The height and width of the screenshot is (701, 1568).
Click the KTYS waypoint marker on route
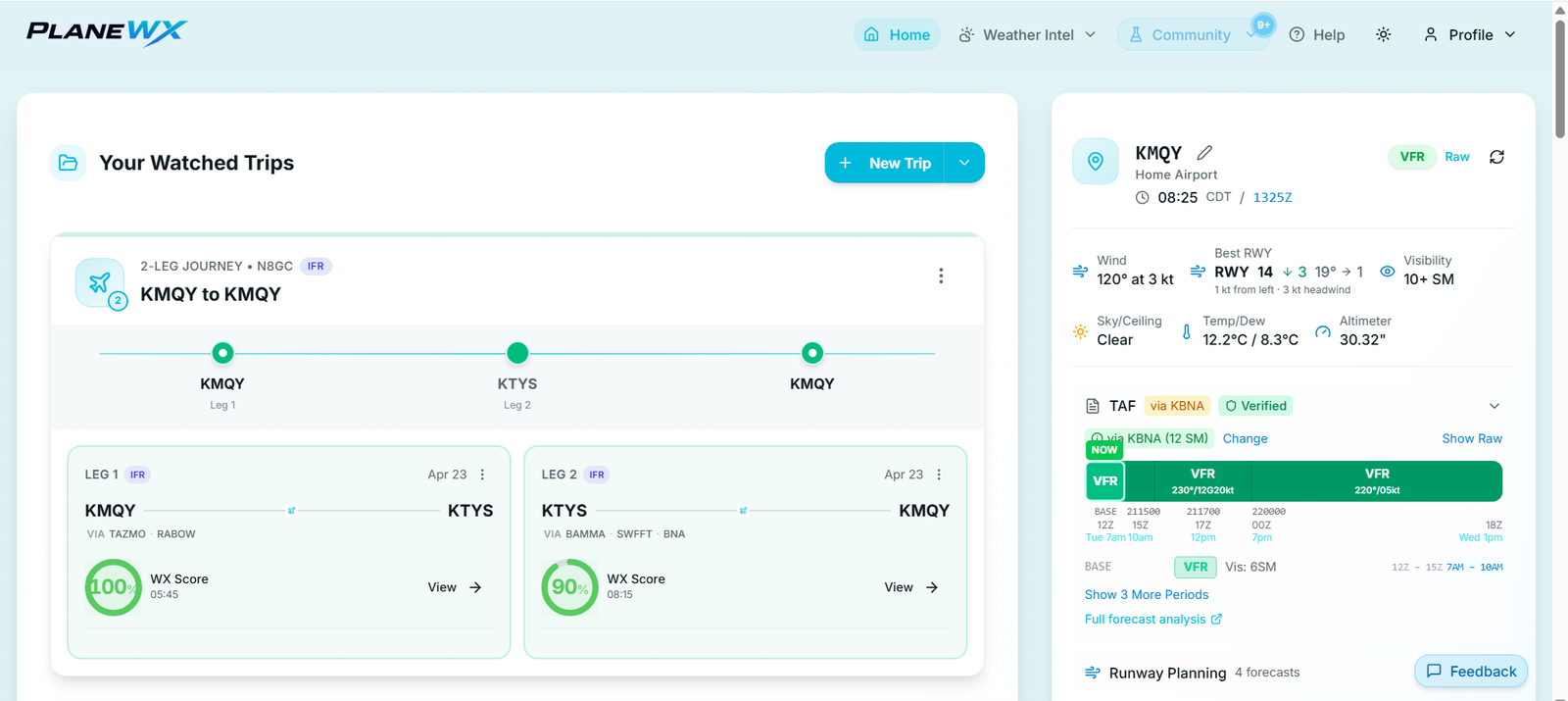pos(517,353)
